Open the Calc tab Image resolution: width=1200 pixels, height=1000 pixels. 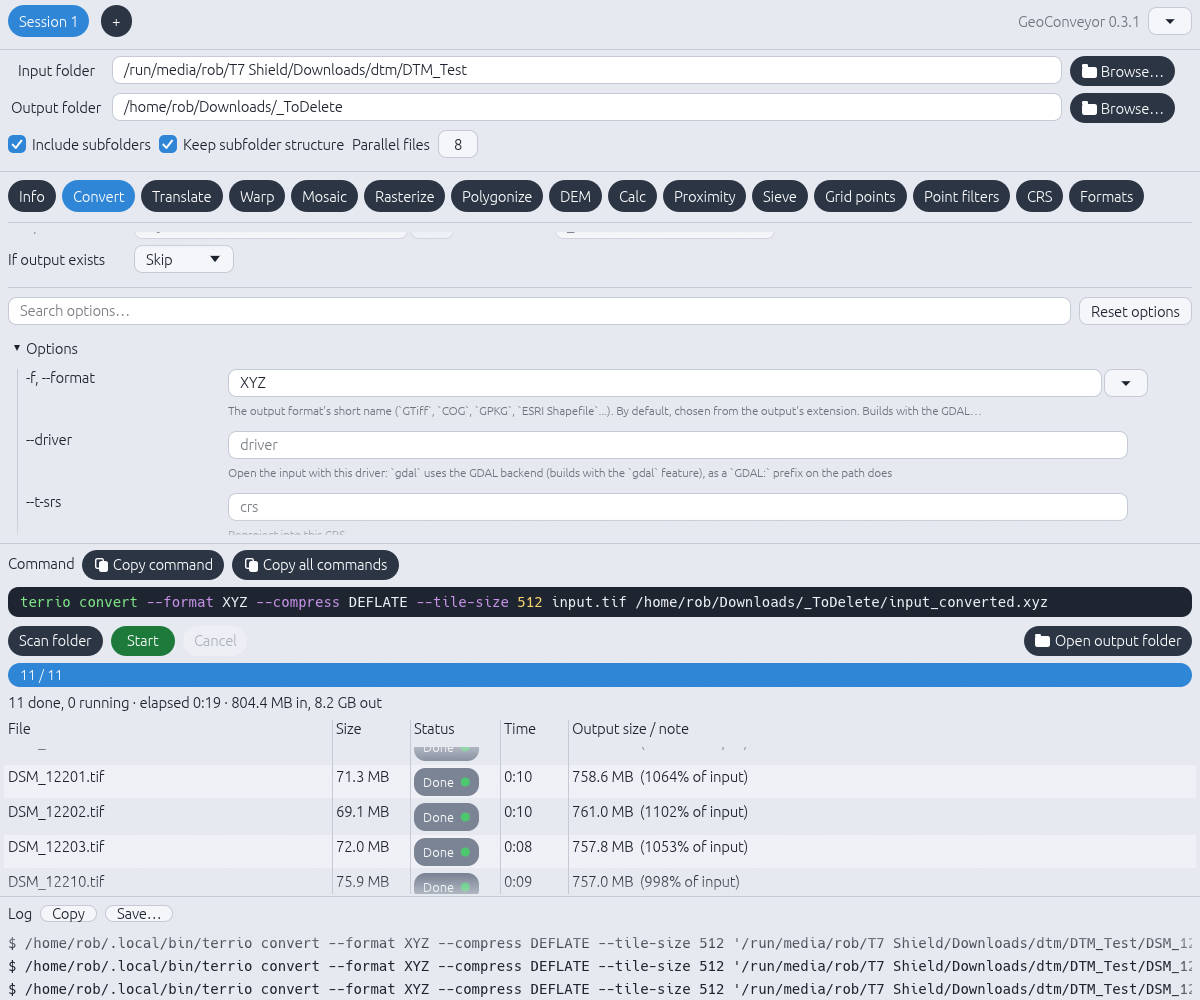632,196
